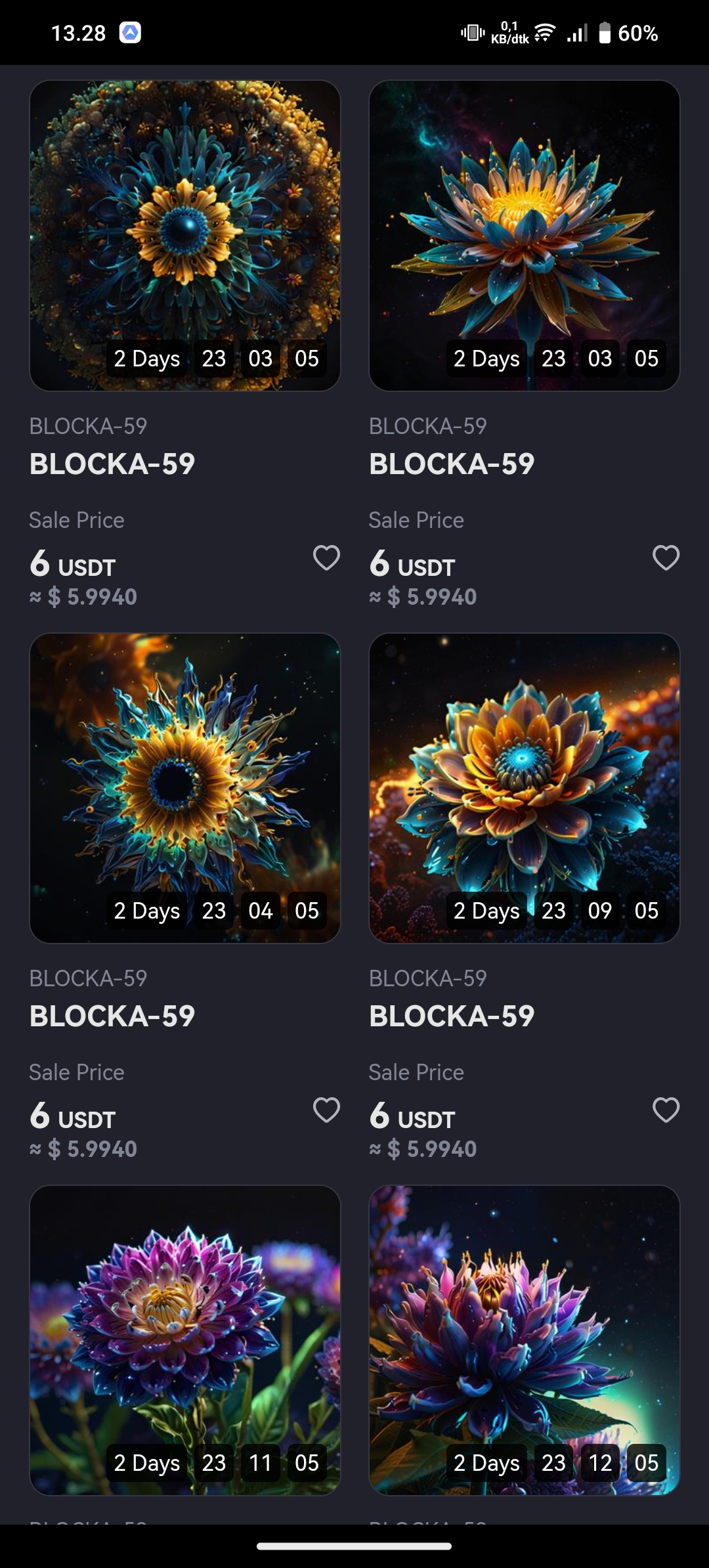View the blue-orange sunflower artwork
709x1568 pixels.
coord(185,788)
